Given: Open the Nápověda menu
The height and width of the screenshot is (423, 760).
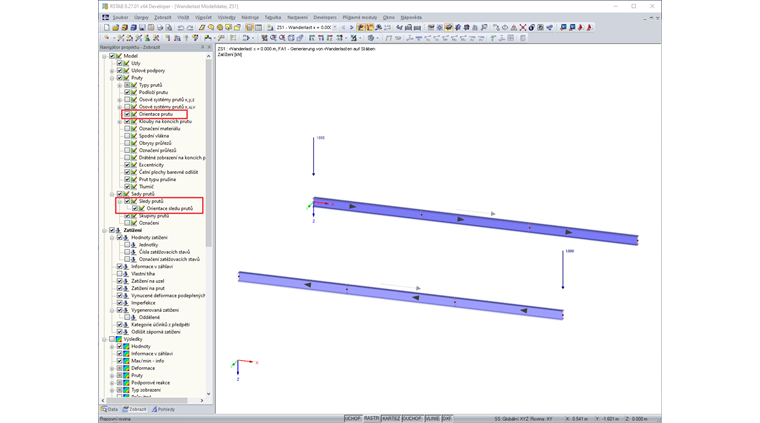Looking at the screenshot, I should tap(411, 17).
